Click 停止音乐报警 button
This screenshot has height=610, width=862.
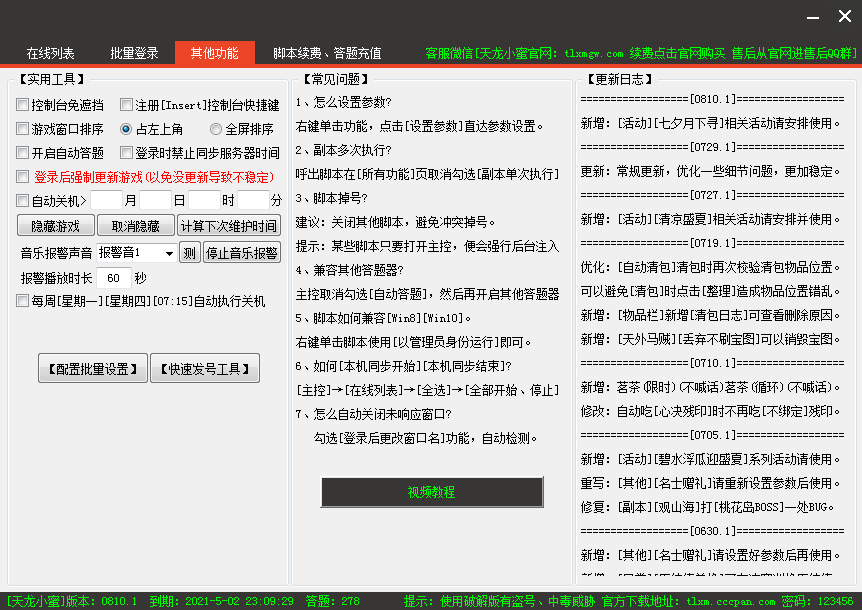(242, 253)
